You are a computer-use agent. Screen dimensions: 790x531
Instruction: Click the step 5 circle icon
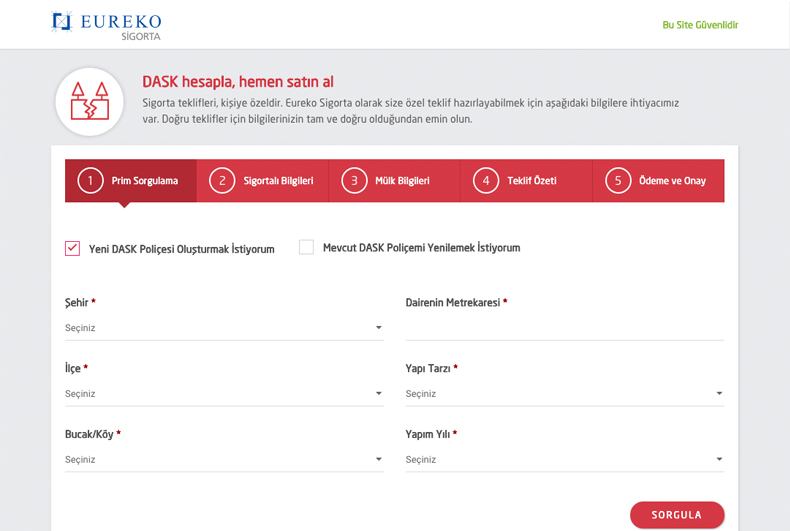pyautogui.click(x=618, y=180)
